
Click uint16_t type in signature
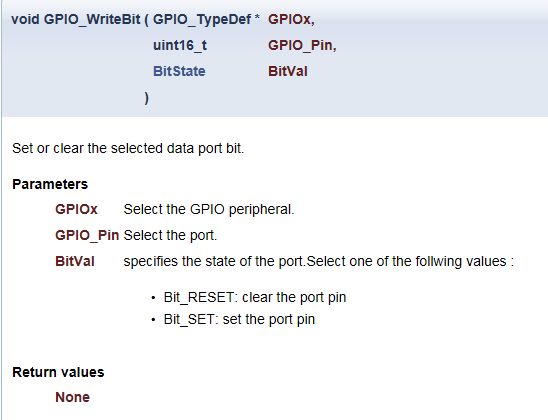(x=180, y=45)
